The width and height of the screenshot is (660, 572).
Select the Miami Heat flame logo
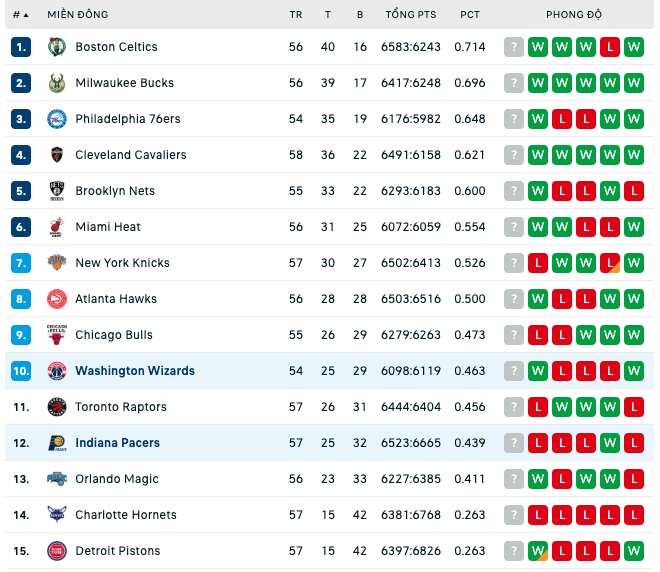point(56,227)
